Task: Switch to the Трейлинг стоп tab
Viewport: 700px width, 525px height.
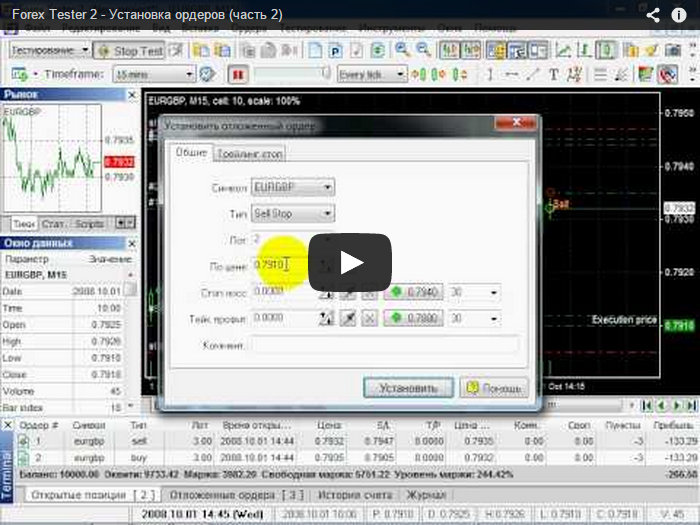Action: 250,154
